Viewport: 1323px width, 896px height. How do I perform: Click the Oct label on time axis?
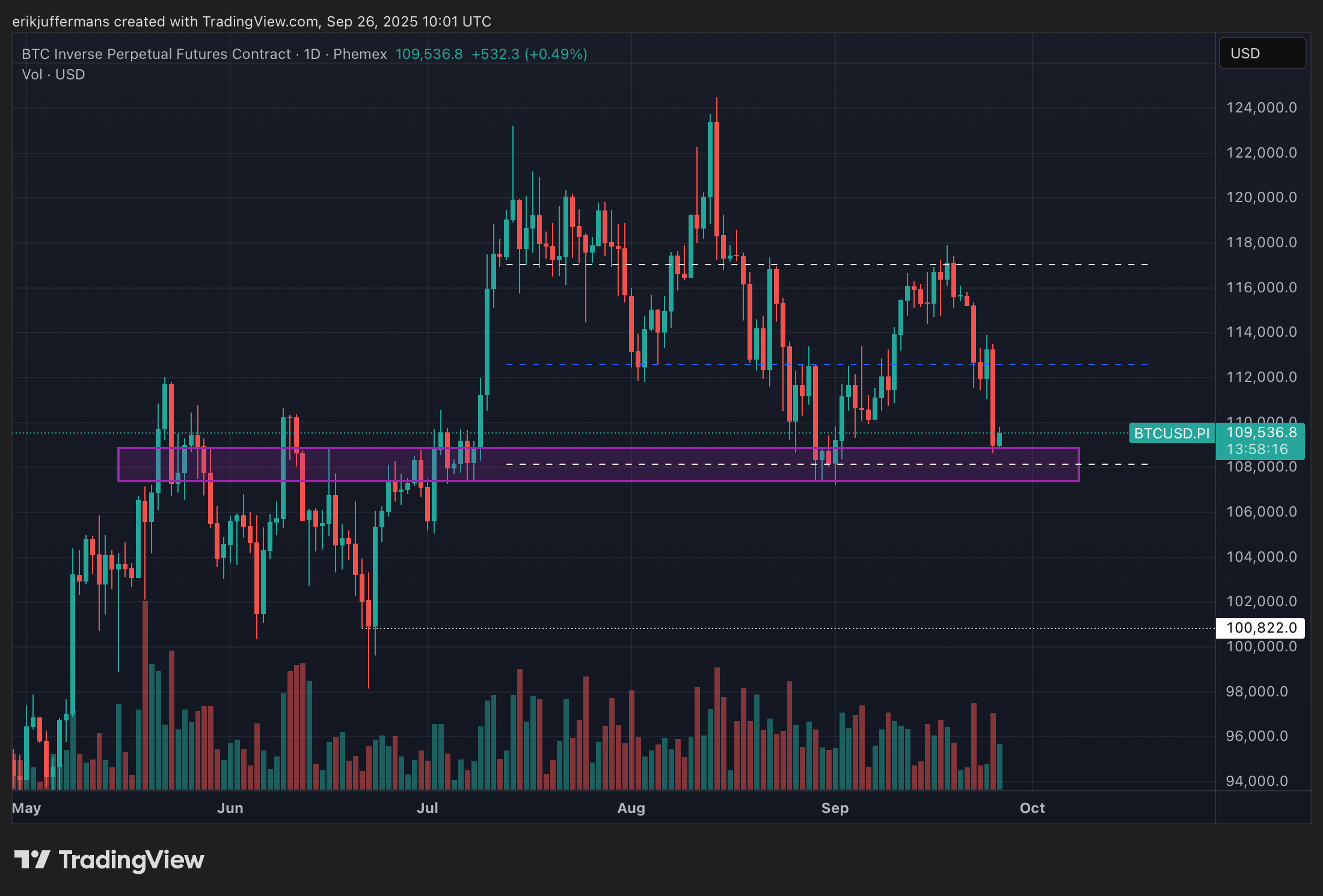[x=1032, y=808]
